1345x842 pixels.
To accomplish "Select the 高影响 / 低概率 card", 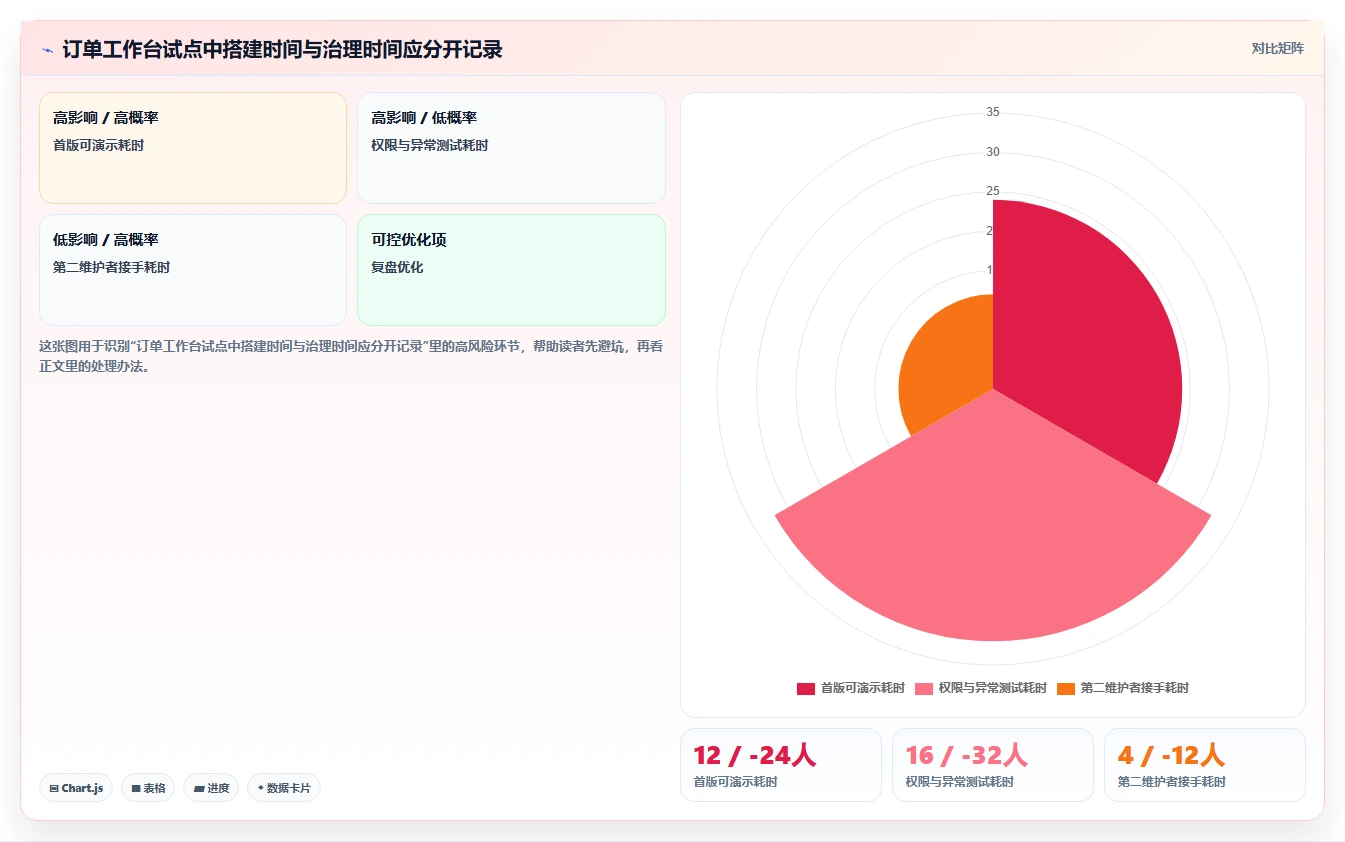I will 511,148.
